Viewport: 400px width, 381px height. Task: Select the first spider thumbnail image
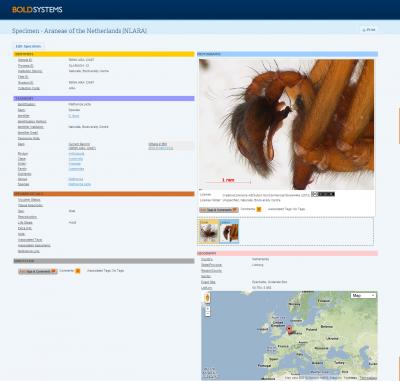click(x=209, y=231)
